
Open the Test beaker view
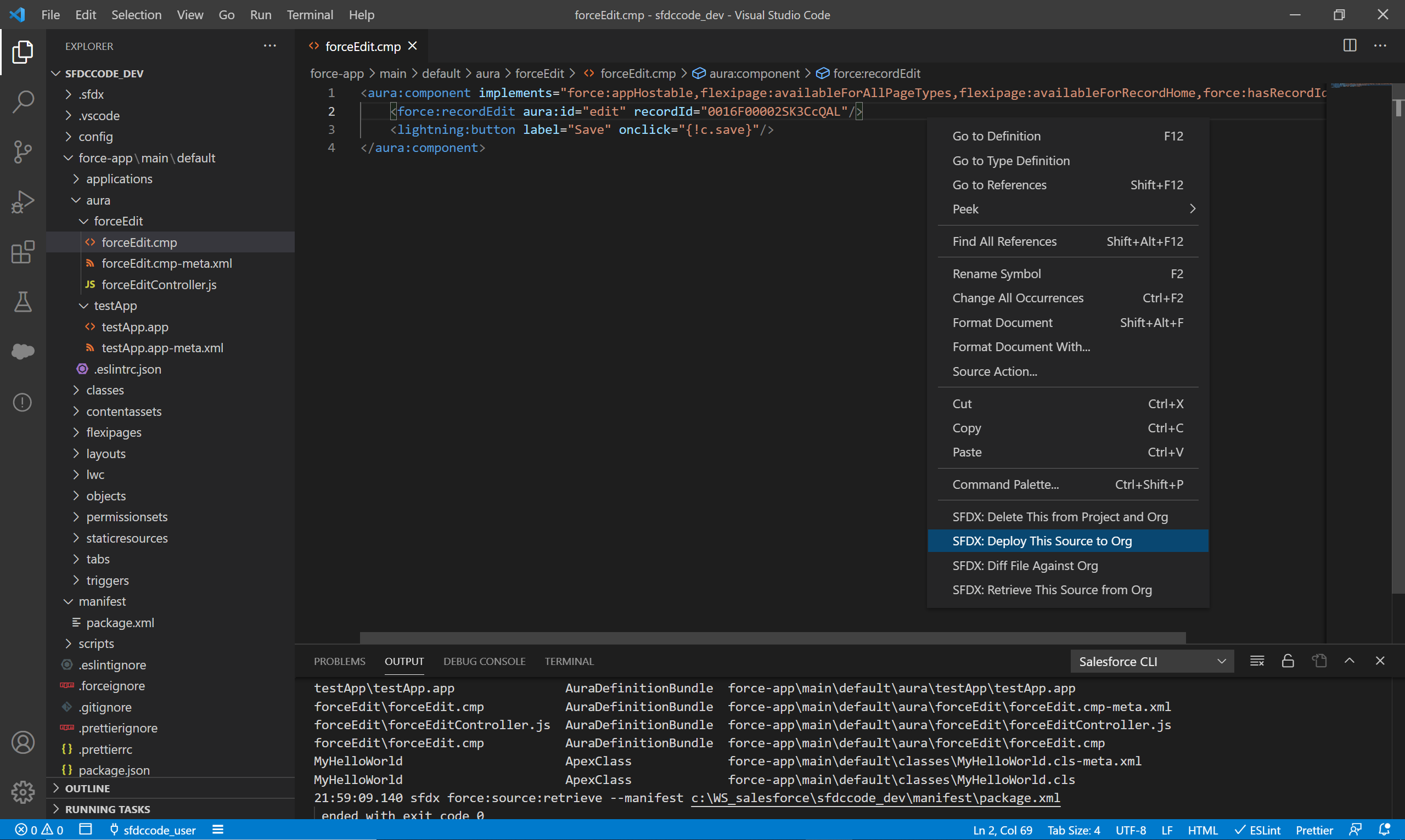coord(23,302)
